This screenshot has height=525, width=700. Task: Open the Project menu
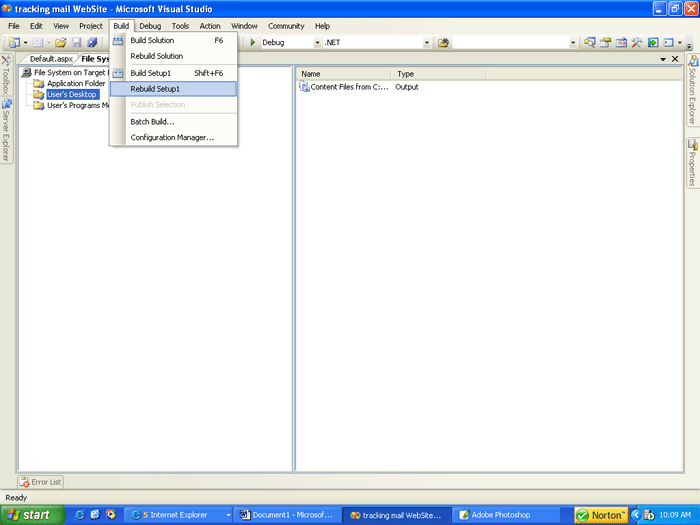coord(91,26)
